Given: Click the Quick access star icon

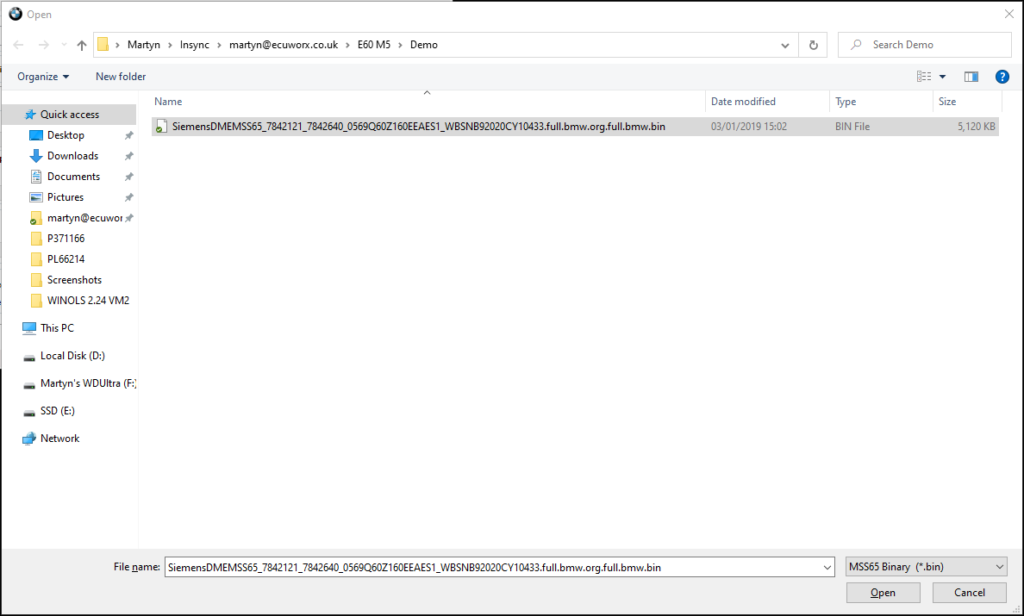Looking at the screenshot, I should pyautogui.click(x=29, y=114).
